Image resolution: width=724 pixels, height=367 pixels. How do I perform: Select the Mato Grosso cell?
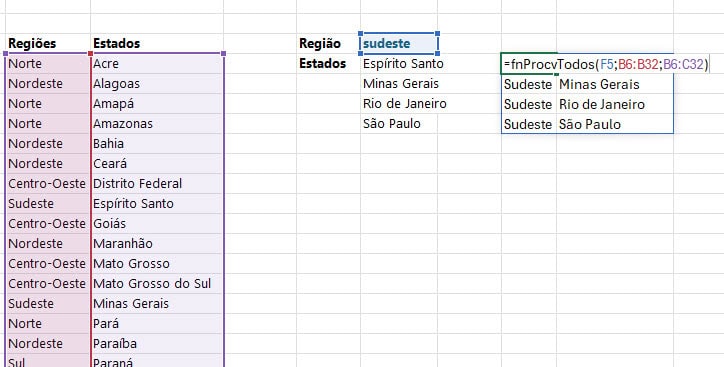(x=157, y=264)
